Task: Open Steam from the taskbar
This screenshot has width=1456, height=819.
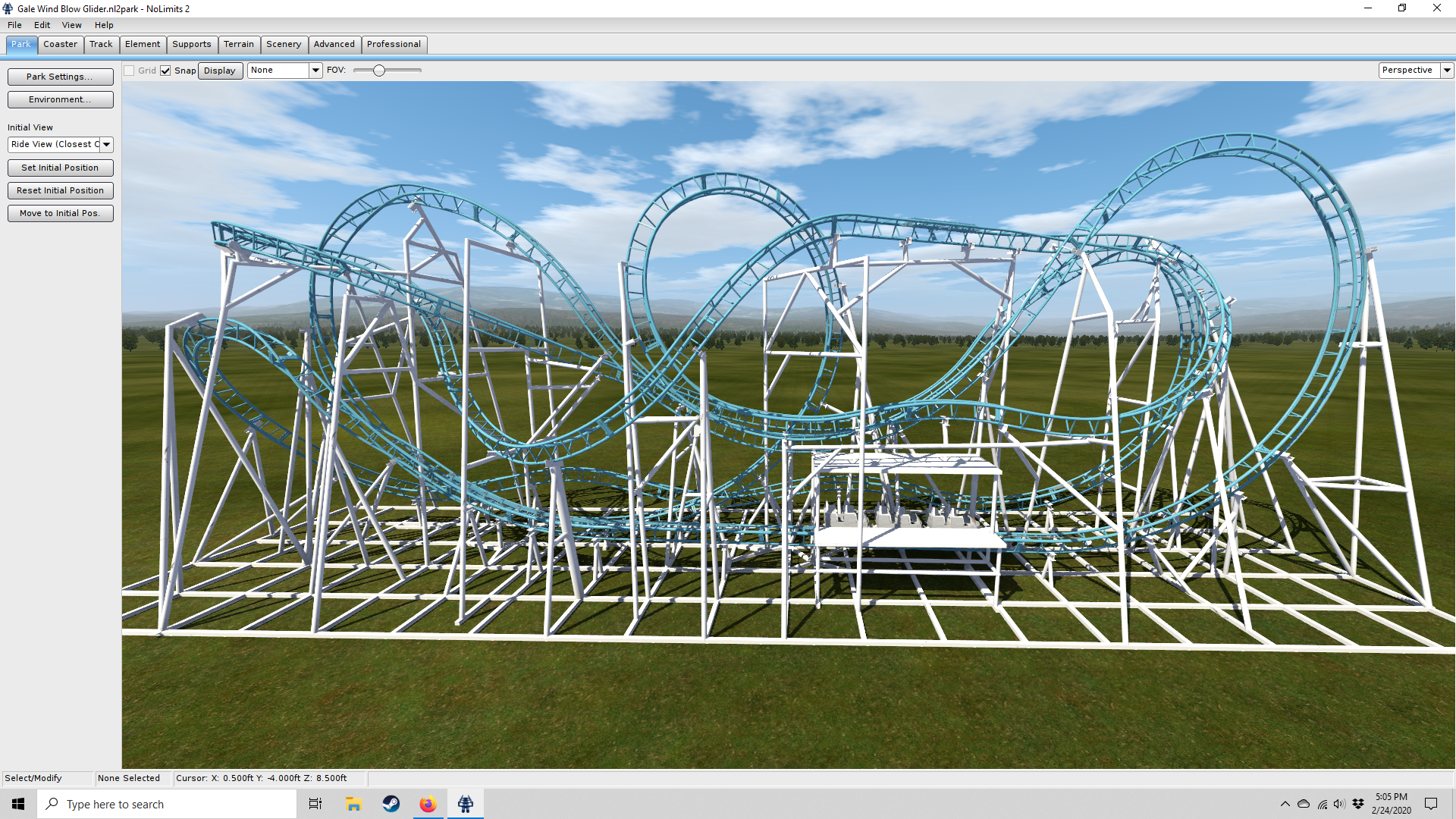Action: point(391,804)
